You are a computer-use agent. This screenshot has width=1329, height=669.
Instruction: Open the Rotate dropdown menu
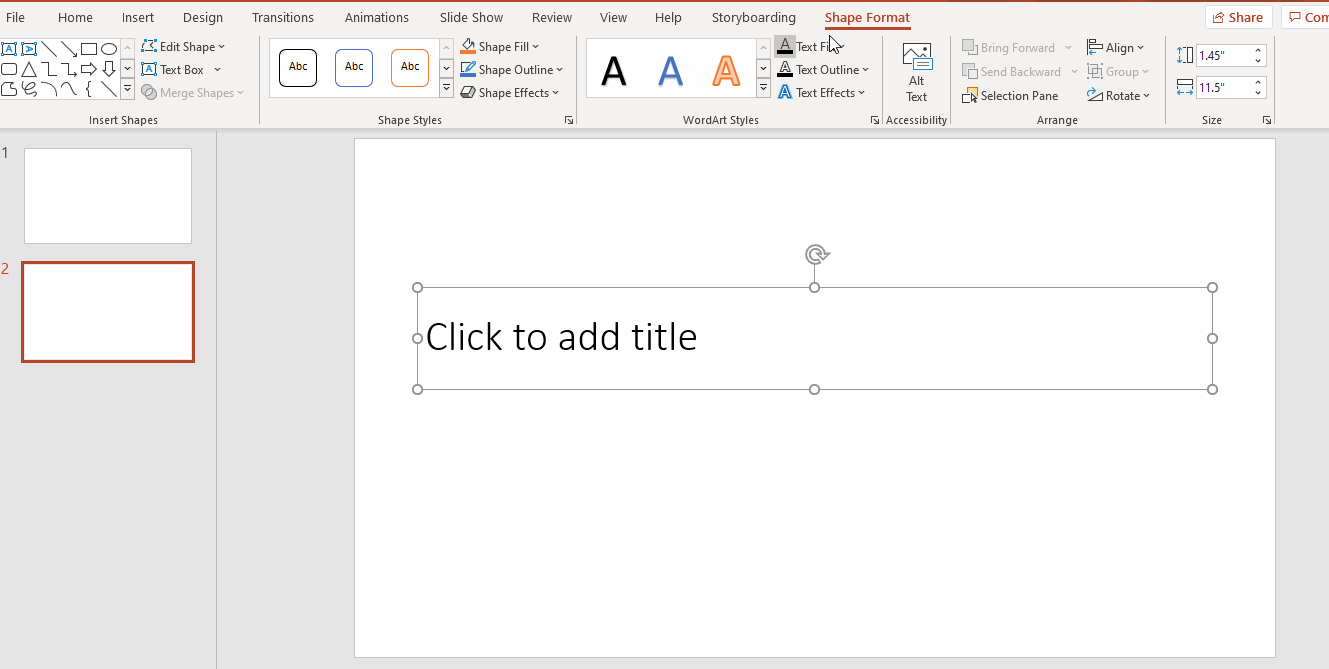(x=1119, y=95)
